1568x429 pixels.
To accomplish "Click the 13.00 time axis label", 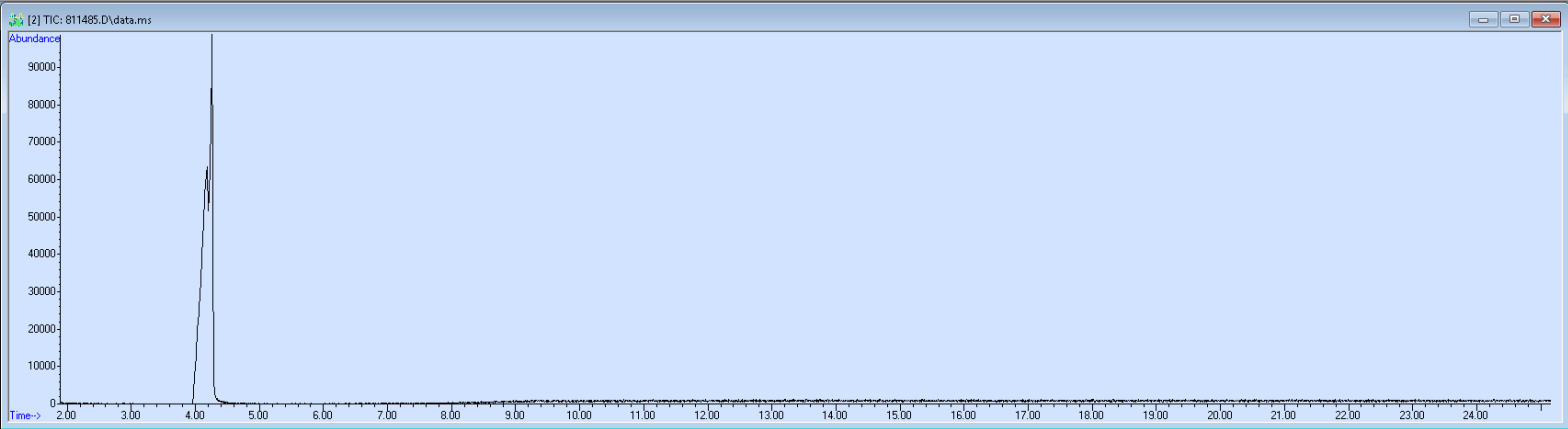I will [x=770, y=414].
